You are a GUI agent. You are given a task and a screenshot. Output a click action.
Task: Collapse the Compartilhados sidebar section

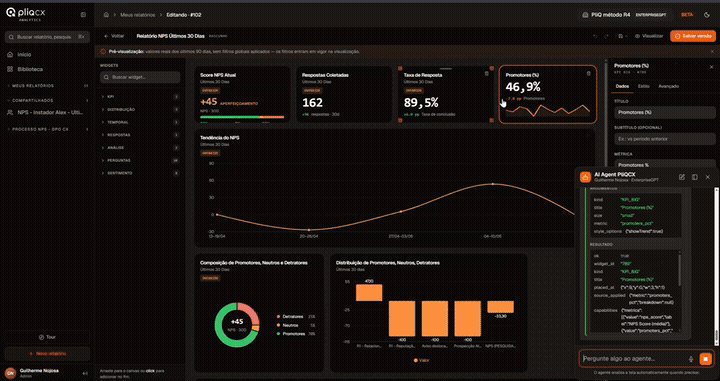pyautogui.click(x=47, y=101)
